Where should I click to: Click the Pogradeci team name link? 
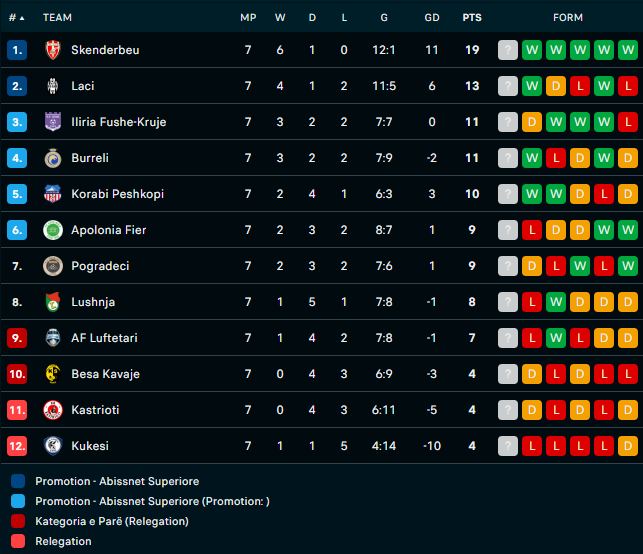tap(100, 266)
